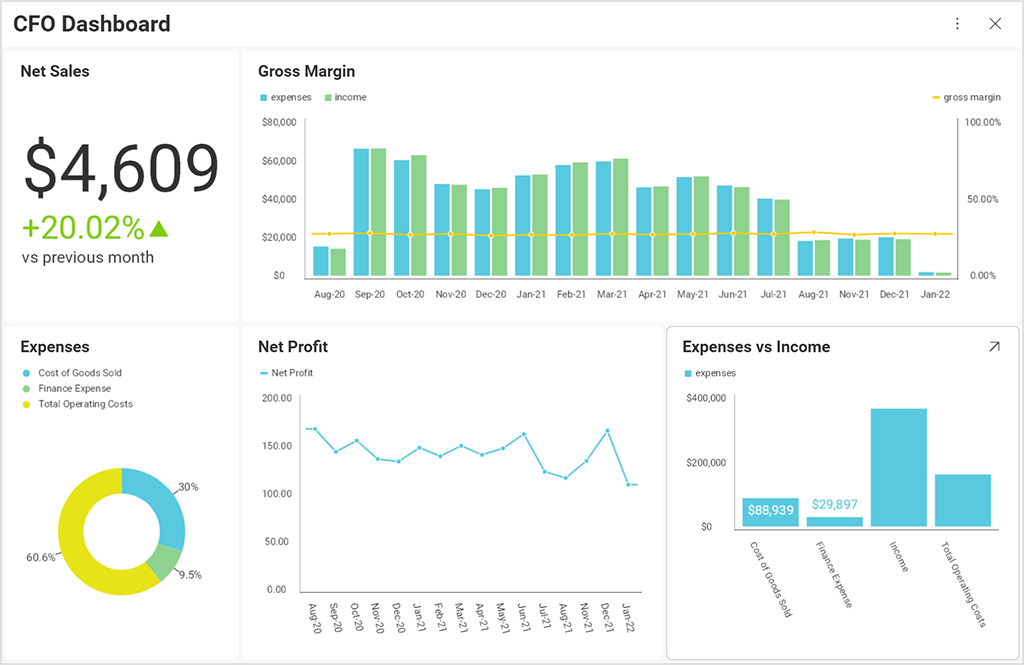Toggle the gross margin line legend
This screenshot has width=1024, height=665.
click(966, 98)
